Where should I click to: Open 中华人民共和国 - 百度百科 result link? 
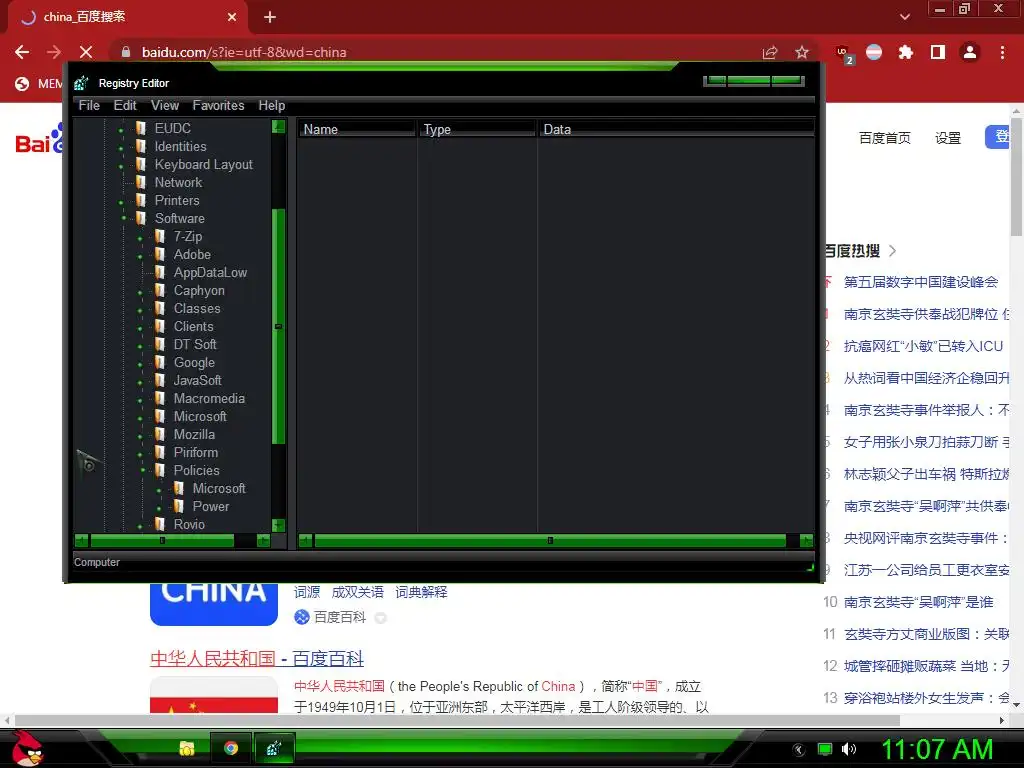(x=257, y=658)
